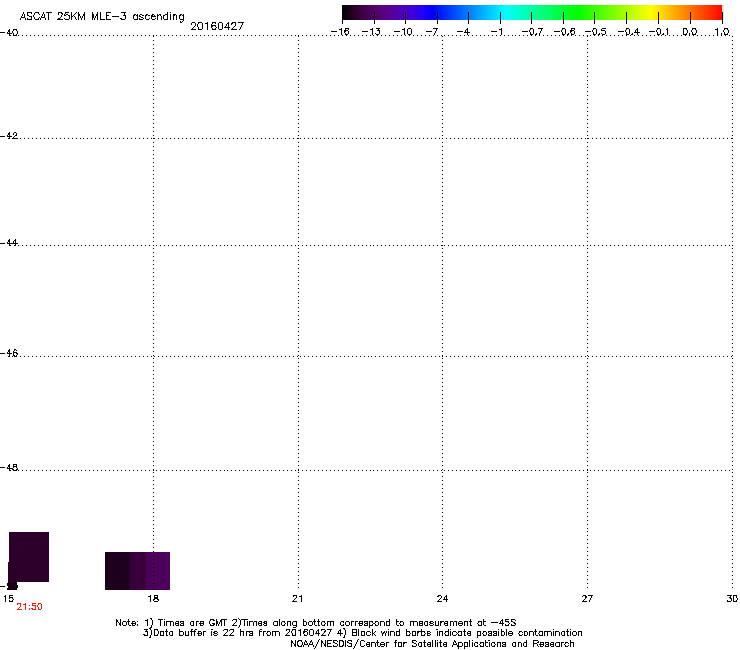740x650 pixels.
Task: Click the -0.5 color scale label
Action: click(596, 32)
